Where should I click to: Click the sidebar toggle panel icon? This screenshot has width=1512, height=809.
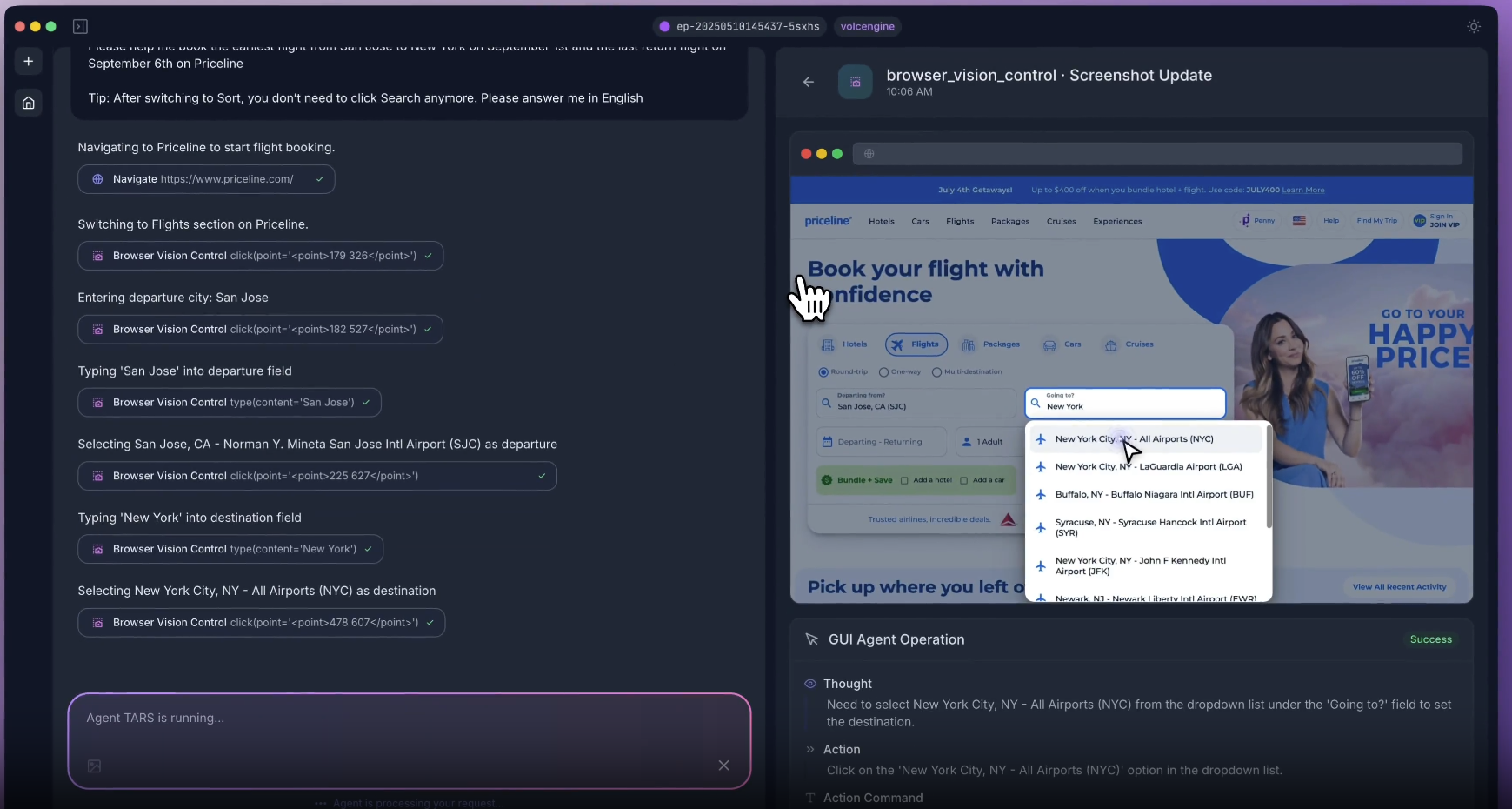click(x=80, y=27)
